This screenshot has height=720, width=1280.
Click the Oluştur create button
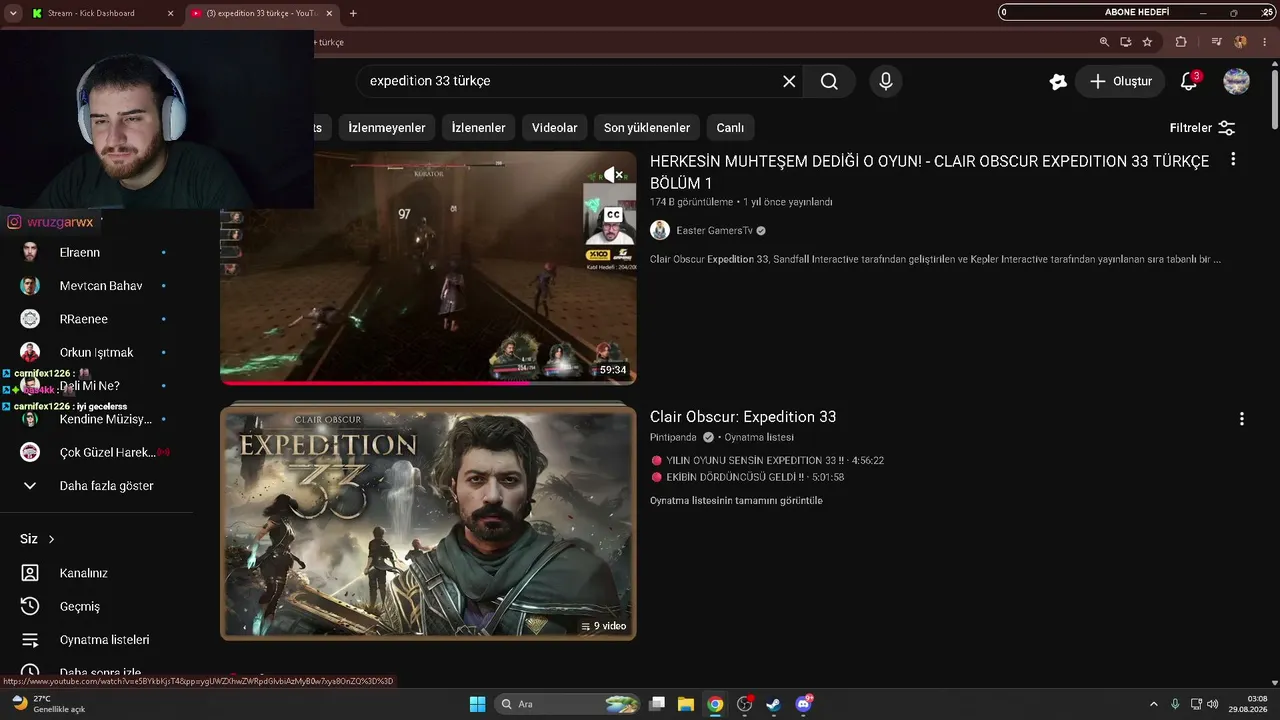tap(1120, 81)
